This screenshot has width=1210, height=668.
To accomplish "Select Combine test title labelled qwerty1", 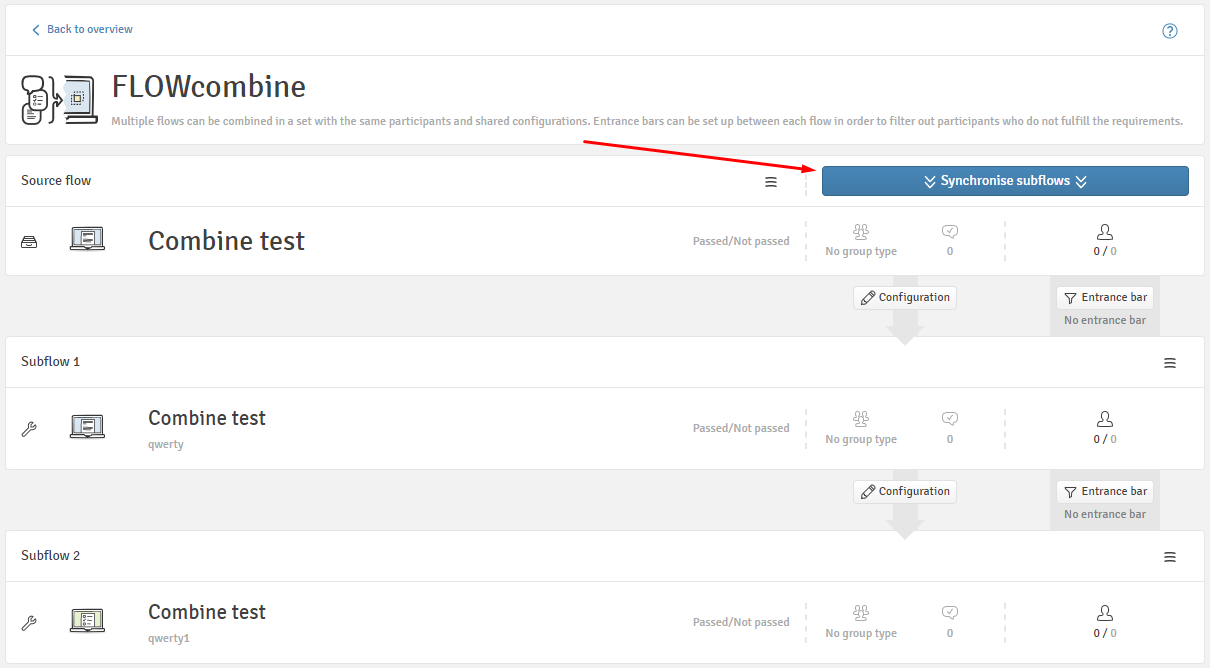I will pos(207,612).
